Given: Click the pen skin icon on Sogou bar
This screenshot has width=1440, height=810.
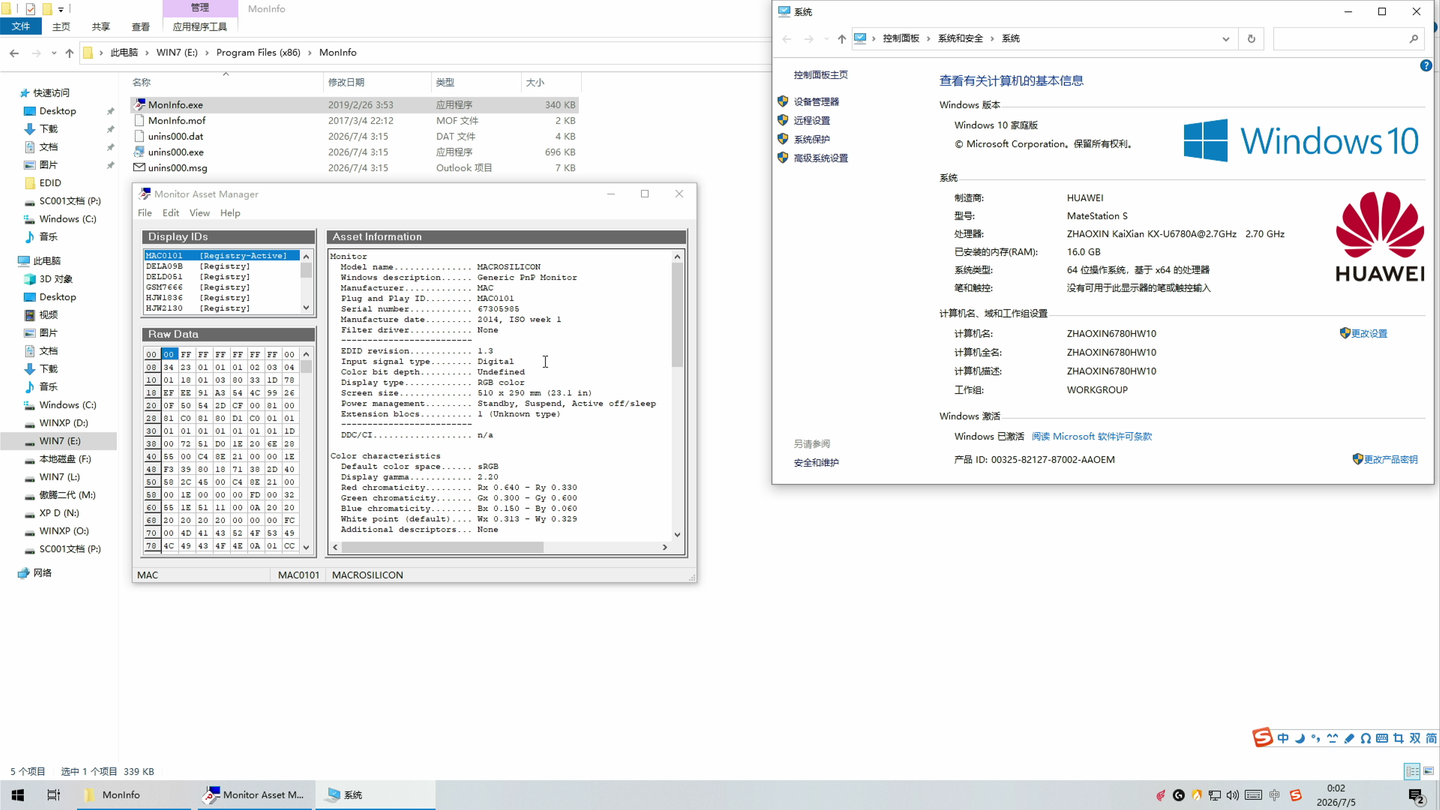Looking at the screenshot, I should [x=1349, y=738].
